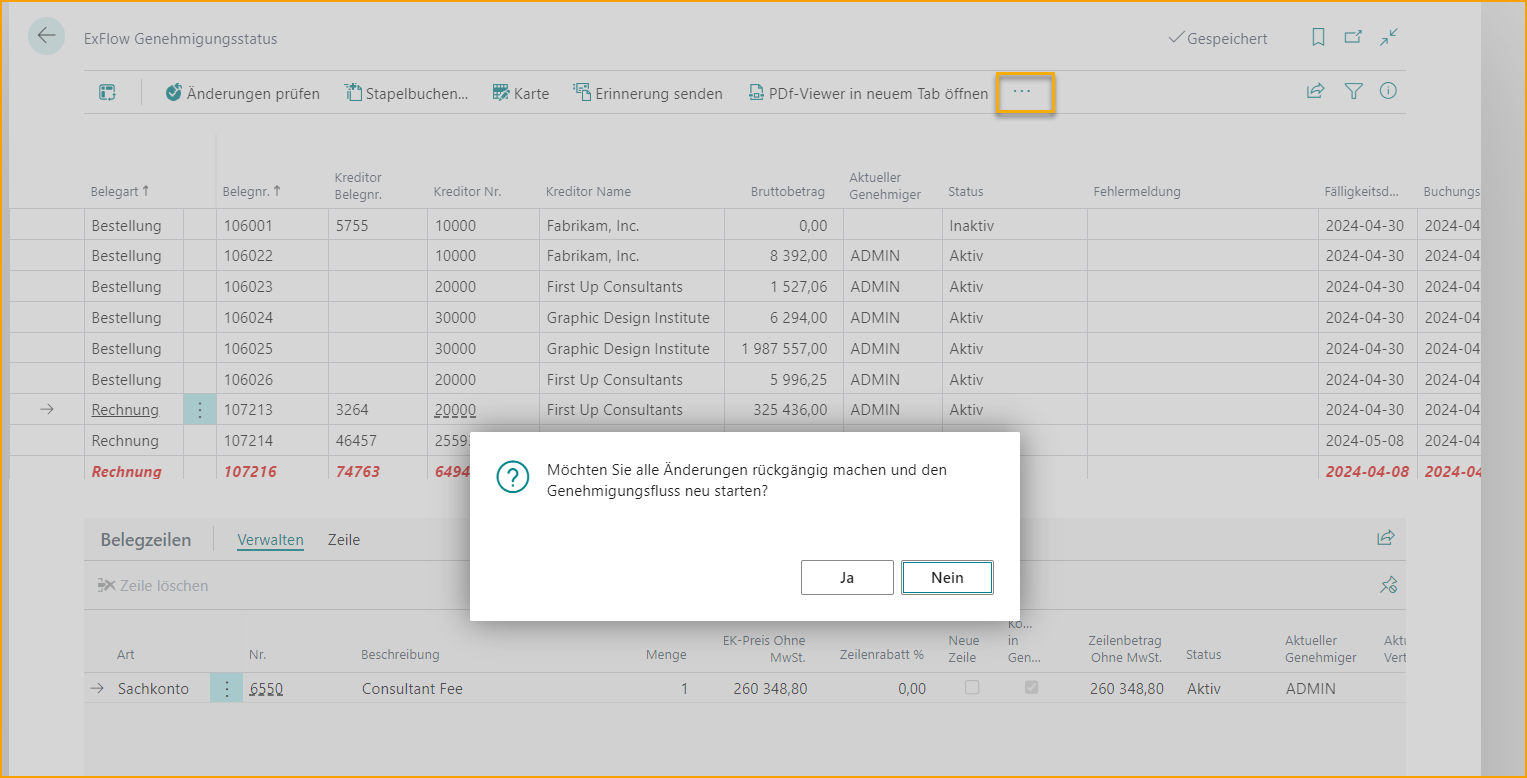Open the filter pane funnel icon
This screenshot has width=1527, height=778.
[1353, 91]
